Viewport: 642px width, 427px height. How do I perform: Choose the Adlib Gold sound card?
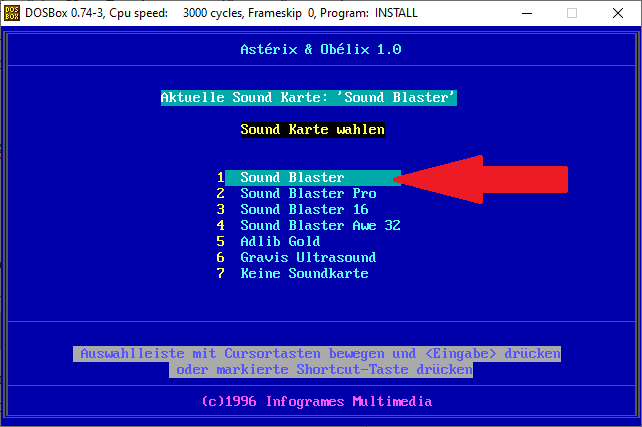click(280, 241)
